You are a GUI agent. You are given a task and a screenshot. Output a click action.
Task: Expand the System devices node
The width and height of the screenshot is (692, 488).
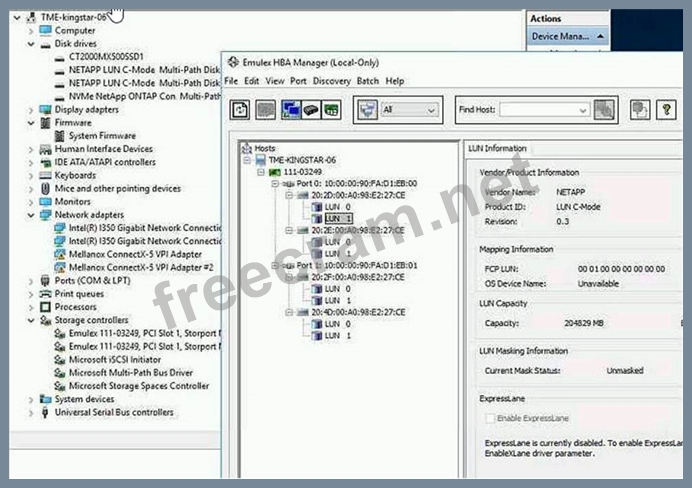(x=31, y=399)
